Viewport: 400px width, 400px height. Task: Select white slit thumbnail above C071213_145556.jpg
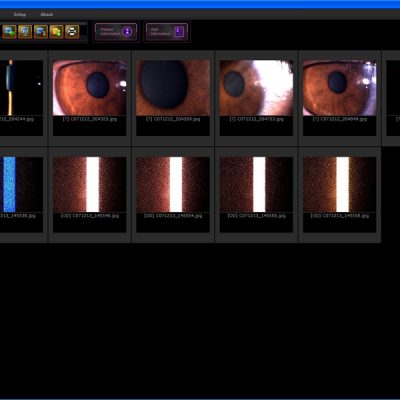tap(256, 184)
